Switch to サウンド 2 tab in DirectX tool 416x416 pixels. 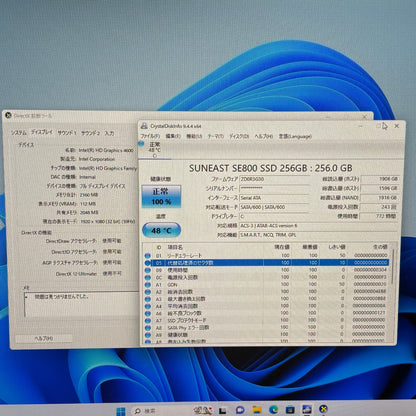pos(90,133)
